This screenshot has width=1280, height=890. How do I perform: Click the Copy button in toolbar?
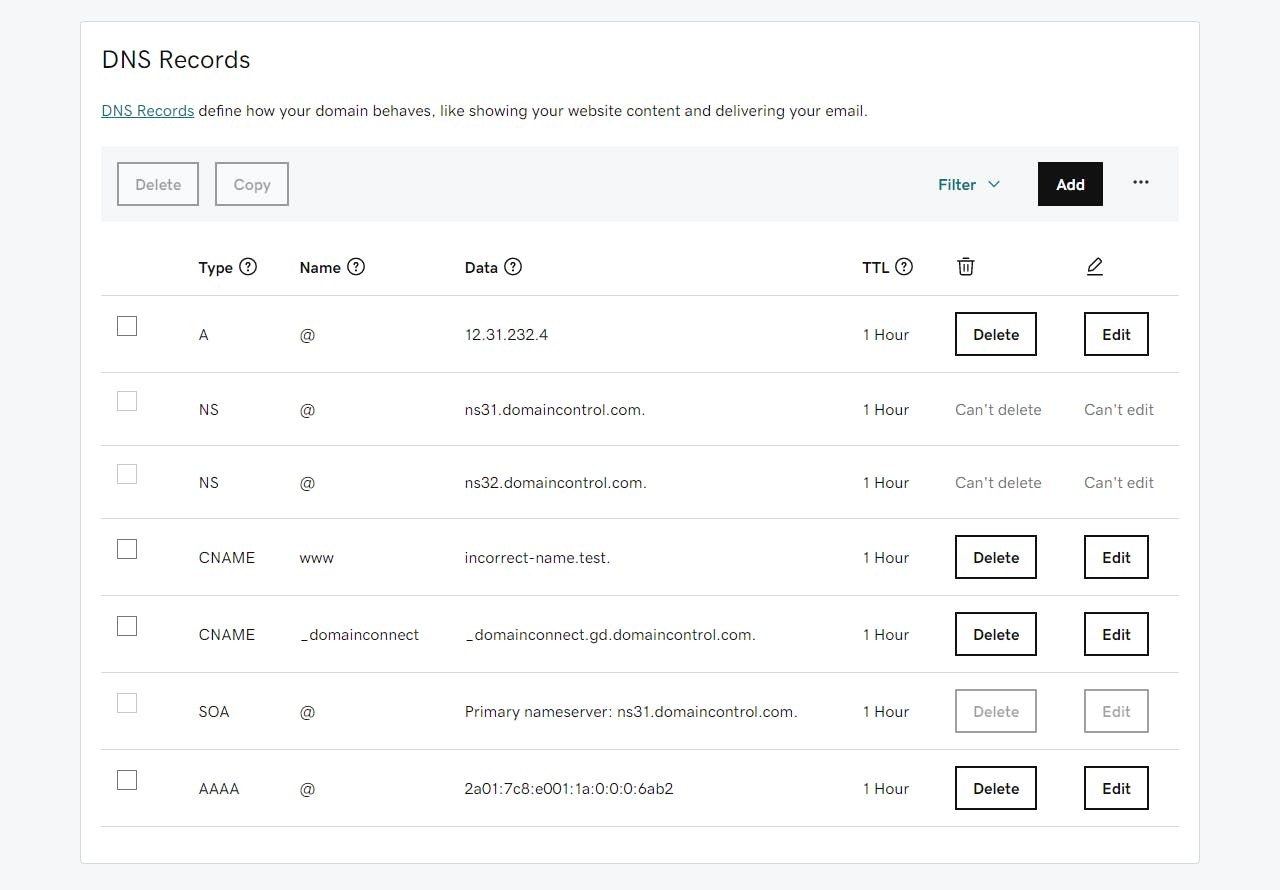tap(252, 185)
